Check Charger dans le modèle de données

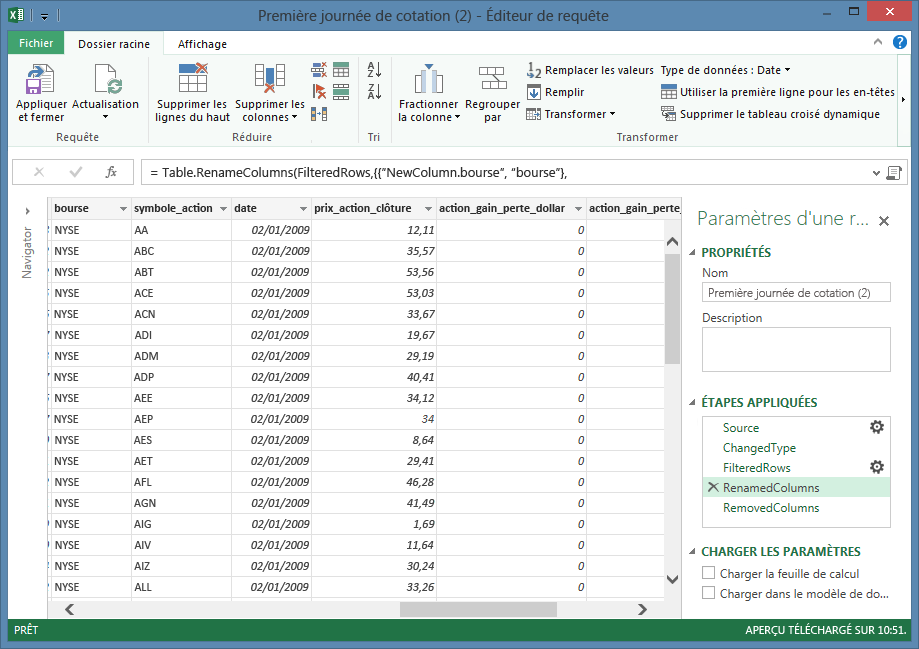coord(709,593)
